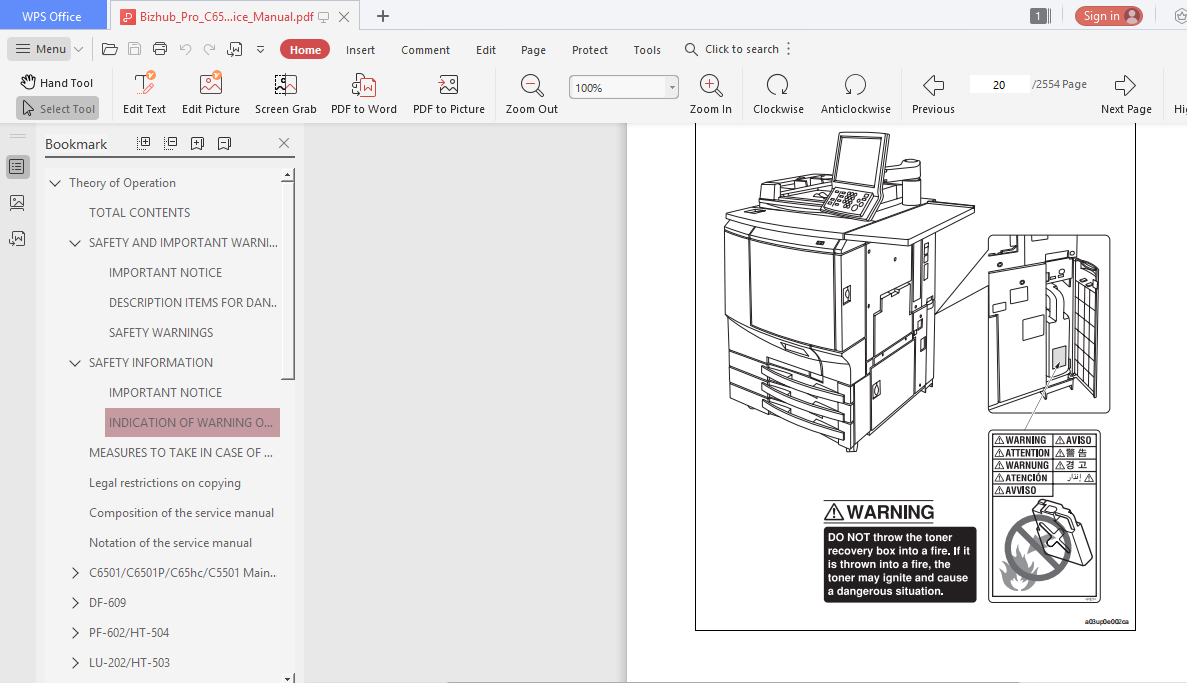Click the Sign in button
This screenshot has width=1187, height=683.
(1109, 16)
